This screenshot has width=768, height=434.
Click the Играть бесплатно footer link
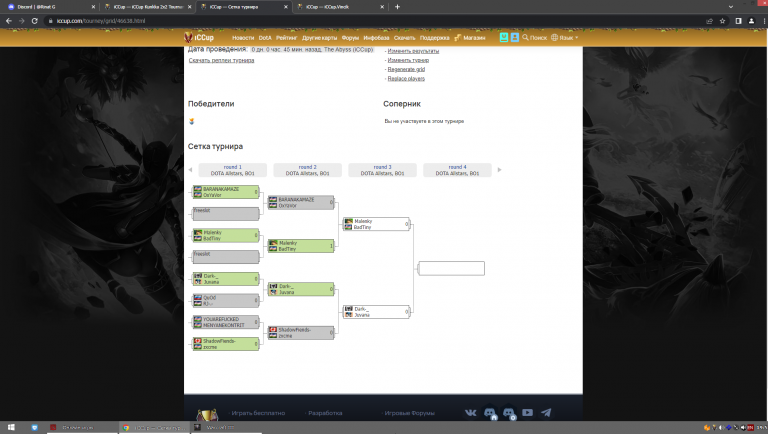click(x=258, y=413)
